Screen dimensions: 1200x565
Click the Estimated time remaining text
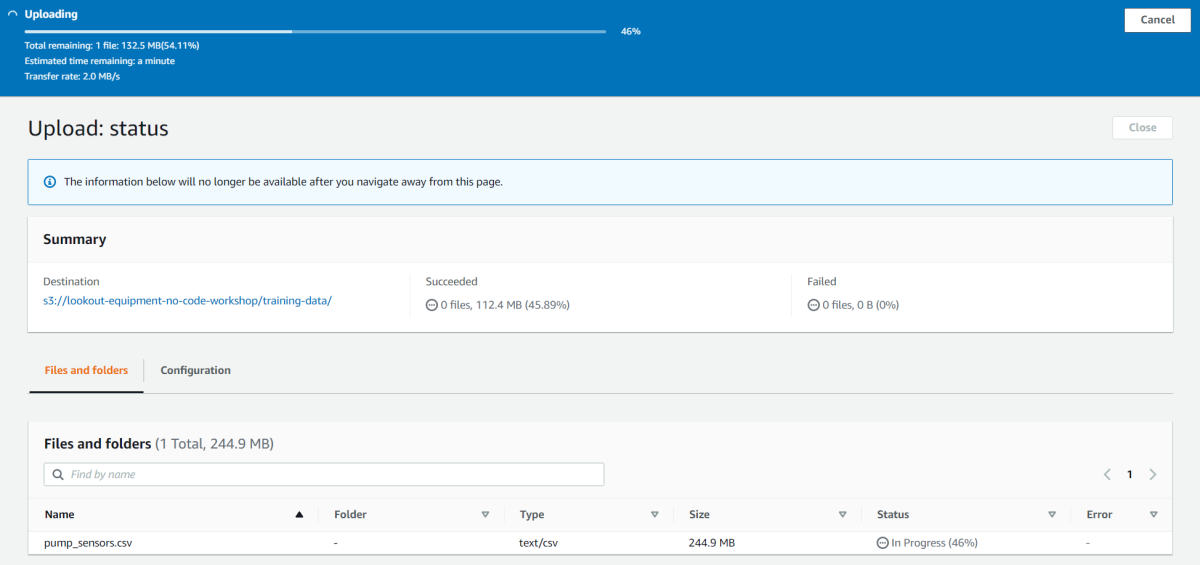(100, 61)
